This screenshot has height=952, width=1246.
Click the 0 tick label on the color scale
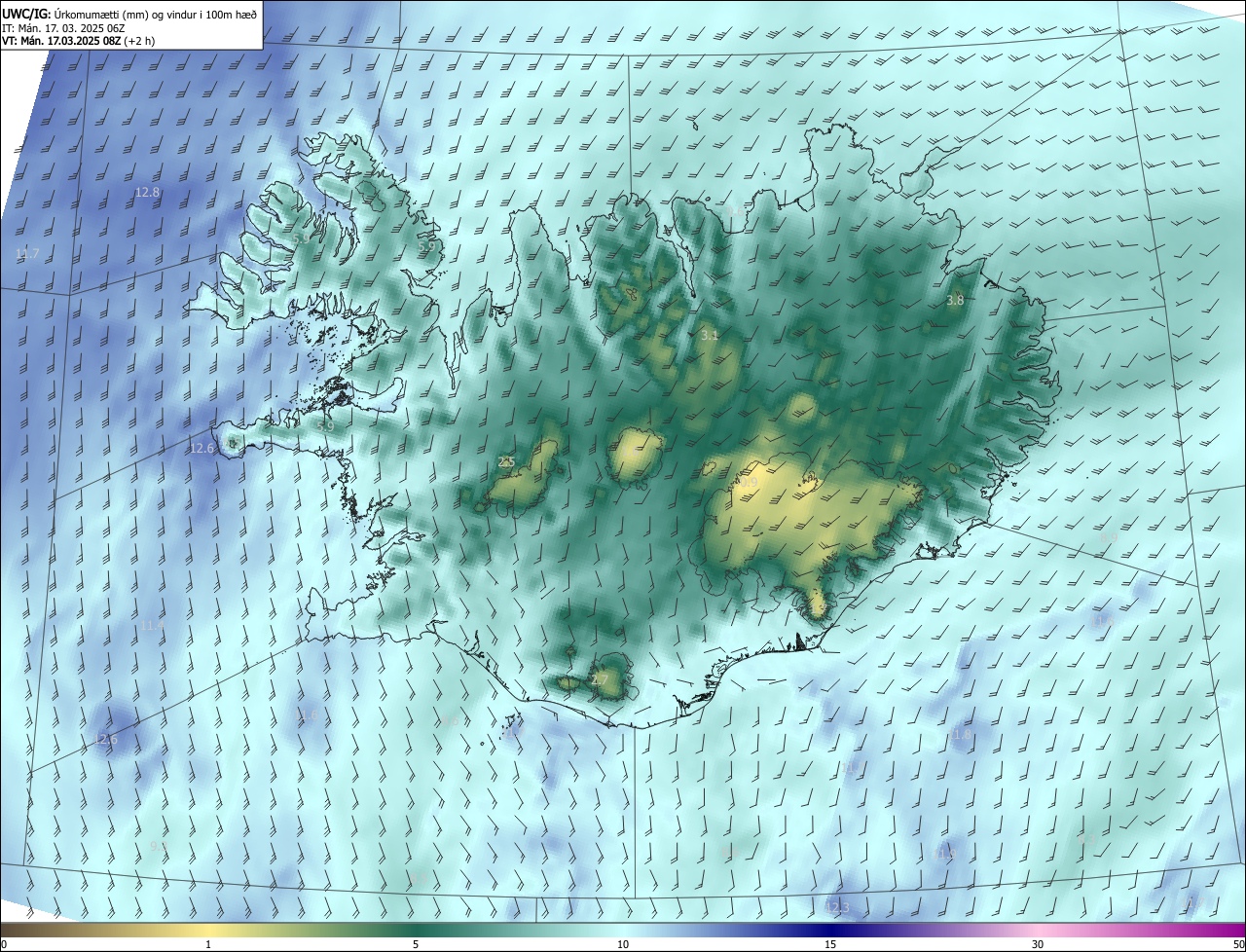(4, 944)
